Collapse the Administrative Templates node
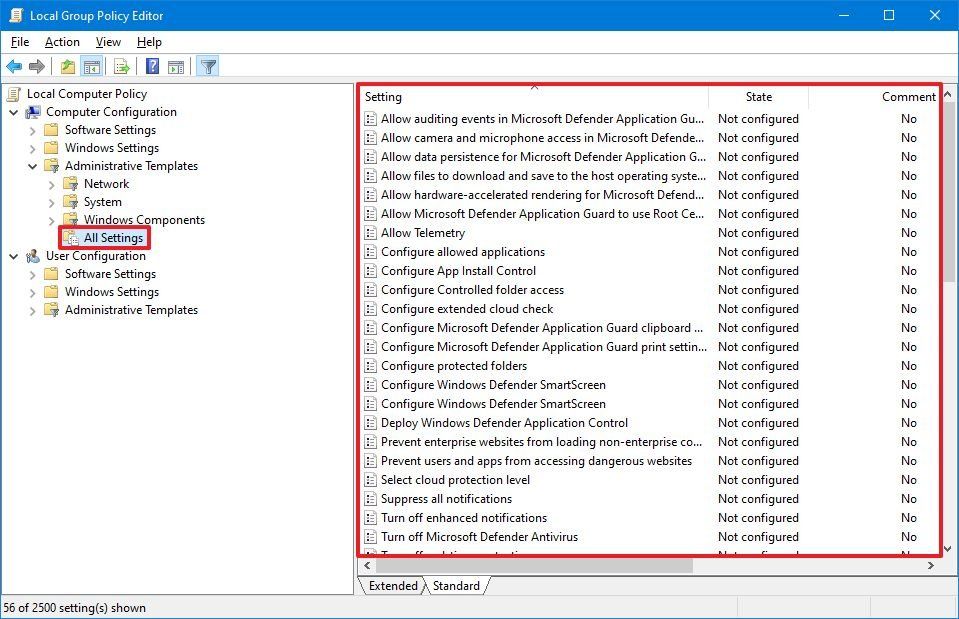The width and height of the screenshot is (959, 619). pos(33,165)
